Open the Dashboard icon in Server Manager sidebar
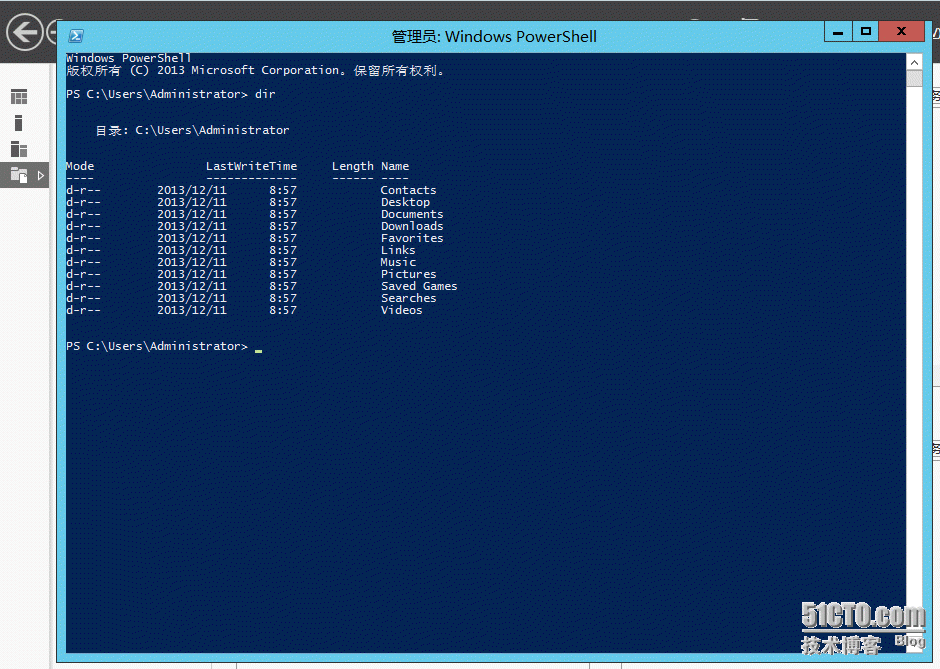This screenshot has height=669, width=940. [19, 97]
